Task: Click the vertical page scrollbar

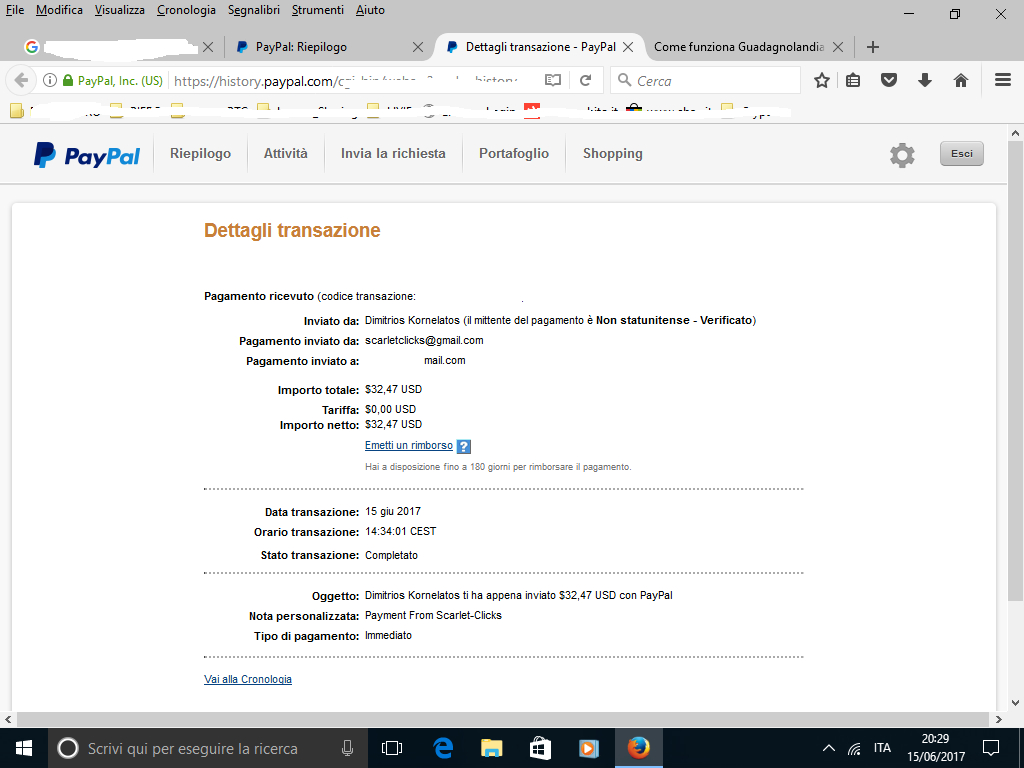Action: coord(1014,370)
